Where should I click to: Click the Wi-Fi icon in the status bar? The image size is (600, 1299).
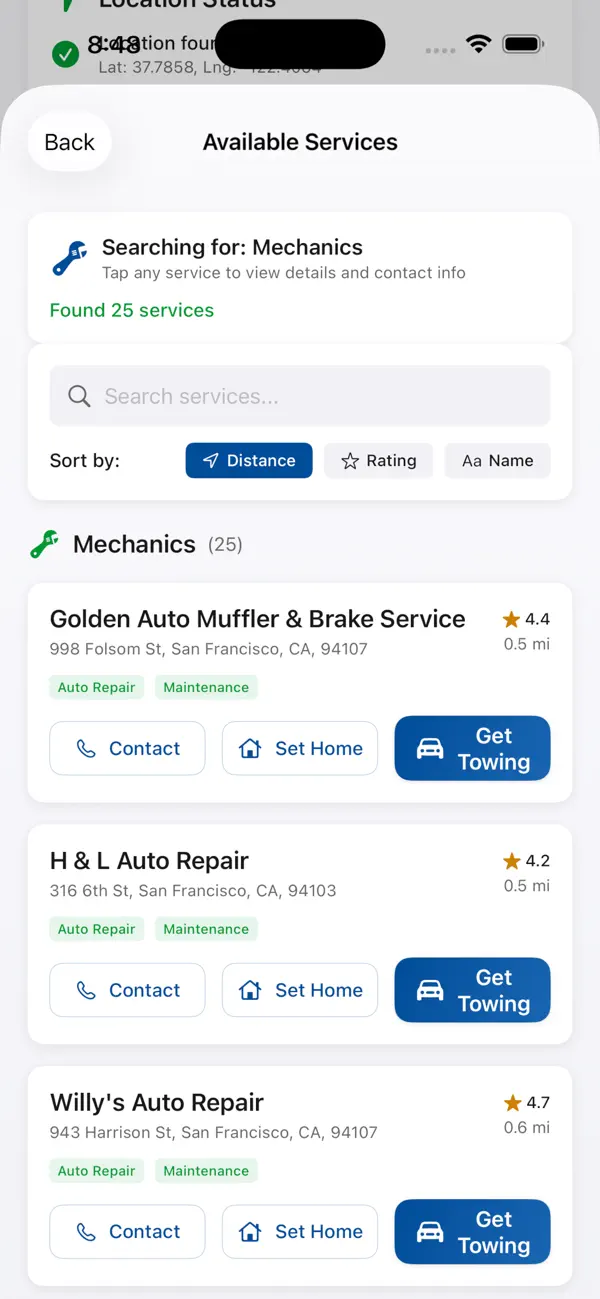(x=478, y=44)
